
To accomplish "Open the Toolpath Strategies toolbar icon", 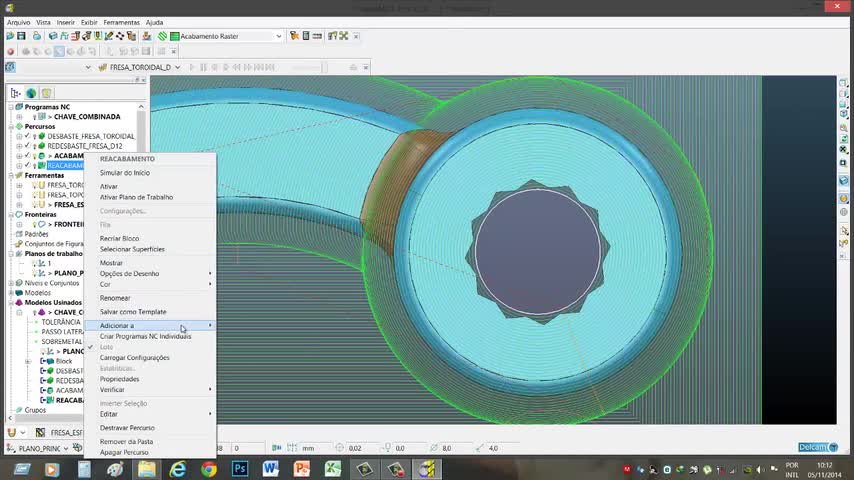I will 147,36.
